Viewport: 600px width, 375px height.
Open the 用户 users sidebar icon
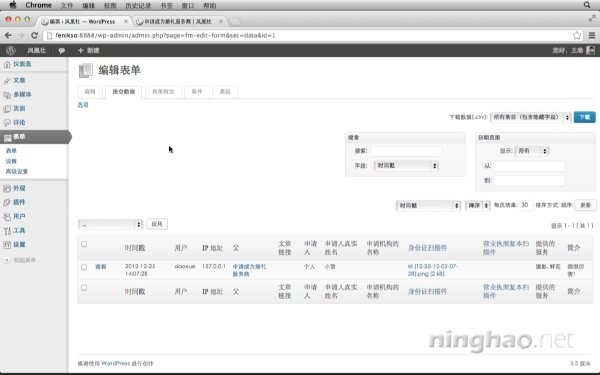click(7, 217)
